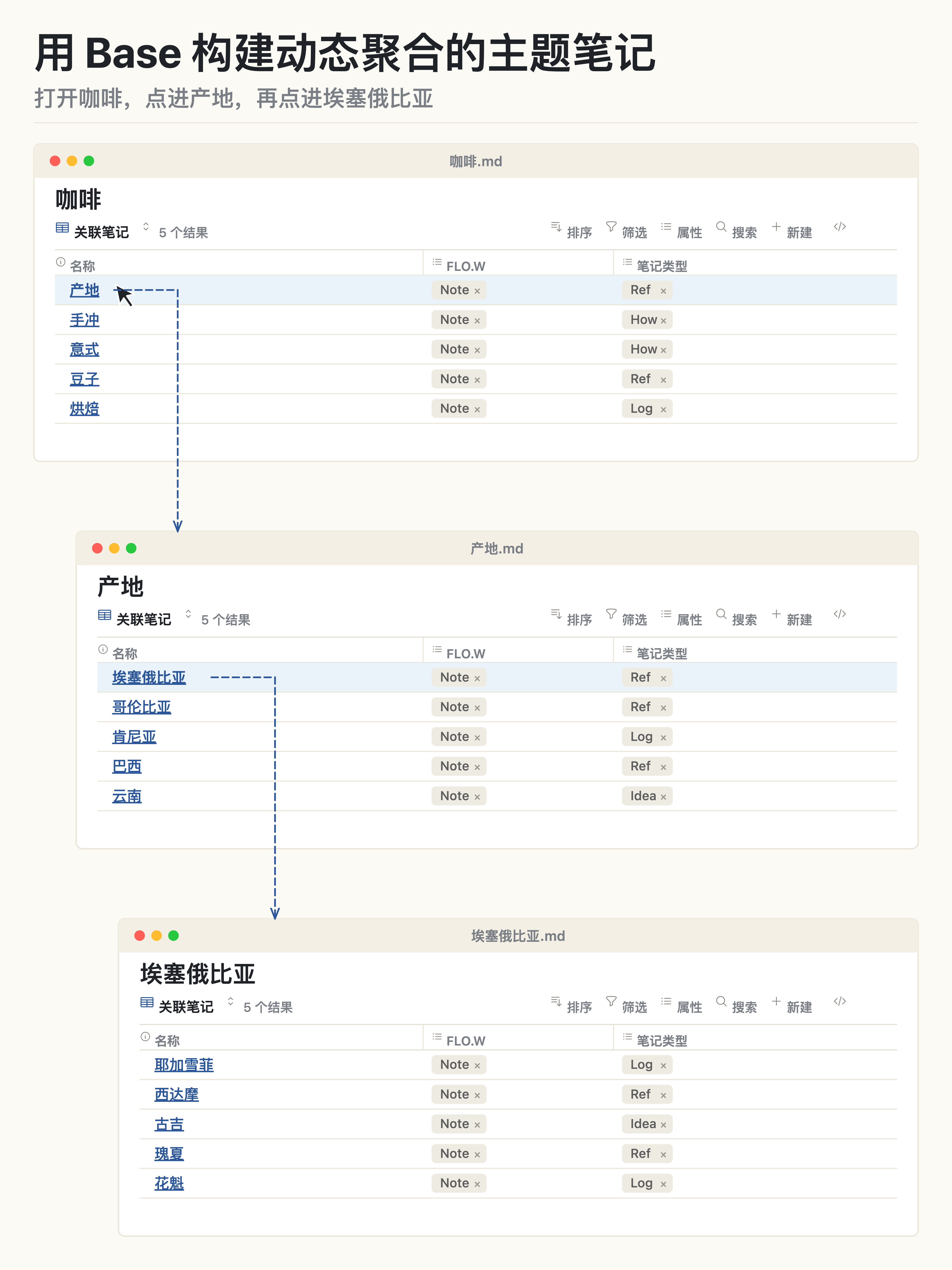Click properties icon in 埃塞俄比亚.md window
952x1270 pixels.
click(x=666, y=1001)
